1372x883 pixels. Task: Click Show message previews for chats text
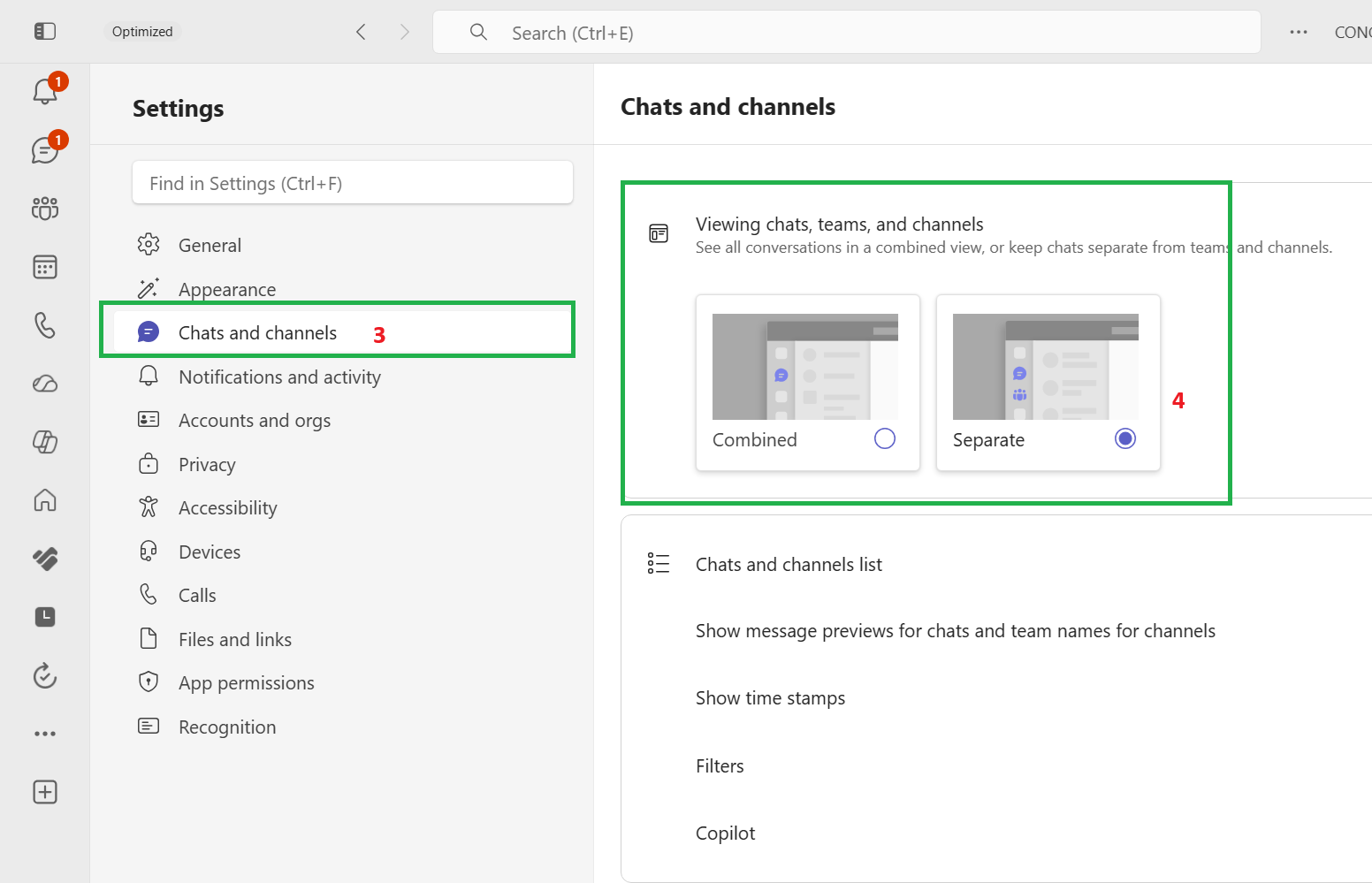click(956, 631)
